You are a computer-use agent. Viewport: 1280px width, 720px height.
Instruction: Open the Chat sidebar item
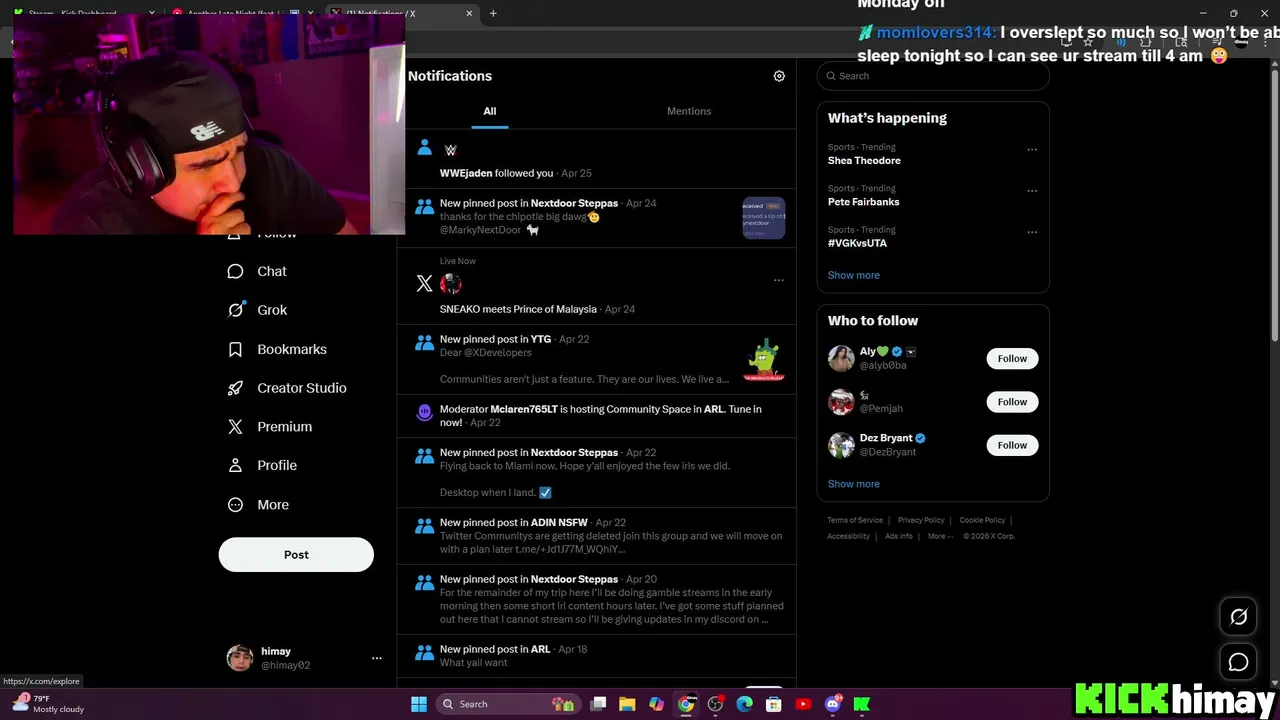point(258,271)
